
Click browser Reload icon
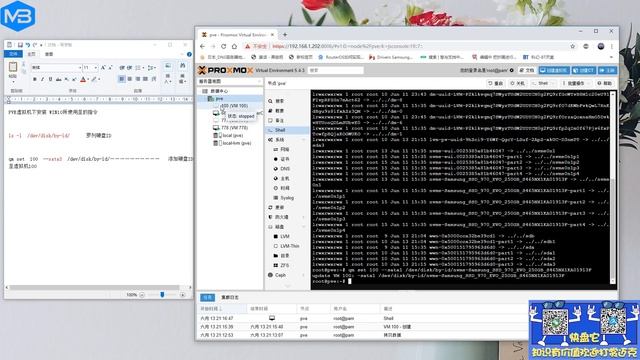pos(224,47)
